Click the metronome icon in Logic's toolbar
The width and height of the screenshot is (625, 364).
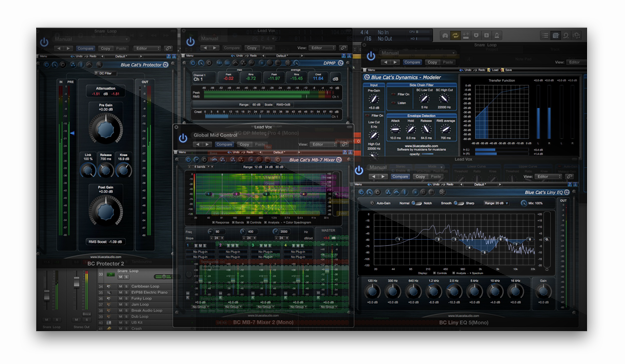(497, 35)
